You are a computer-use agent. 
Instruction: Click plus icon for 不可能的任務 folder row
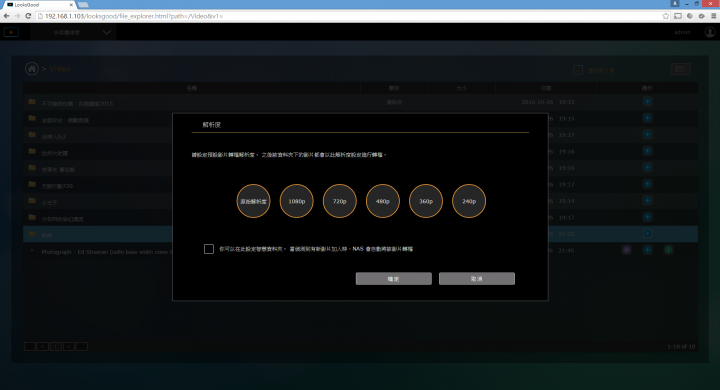(647, 102)
